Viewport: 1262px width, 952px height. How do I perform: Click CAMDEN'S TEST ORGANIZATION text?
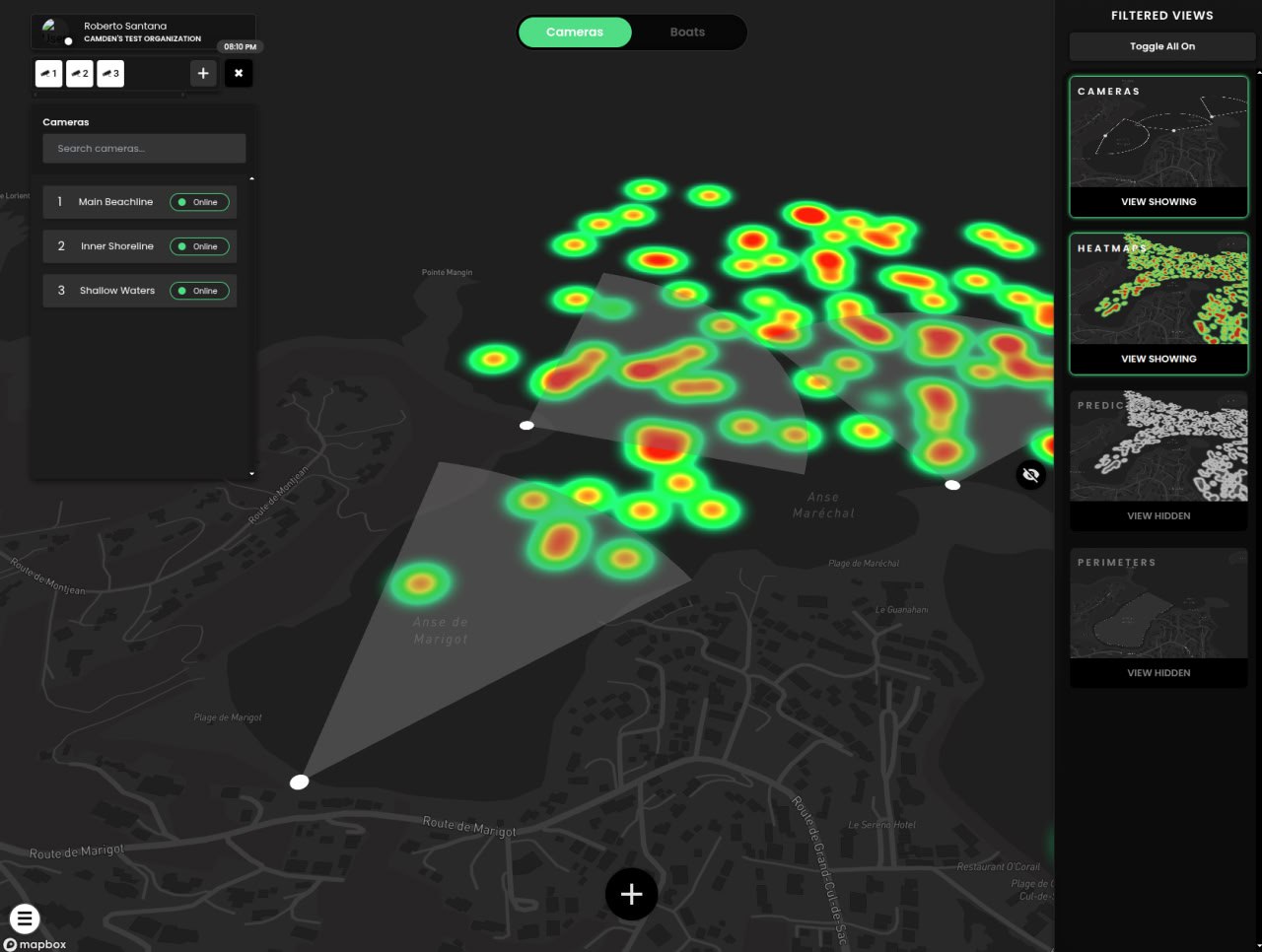pyautogui.click(x=142, y=39)
